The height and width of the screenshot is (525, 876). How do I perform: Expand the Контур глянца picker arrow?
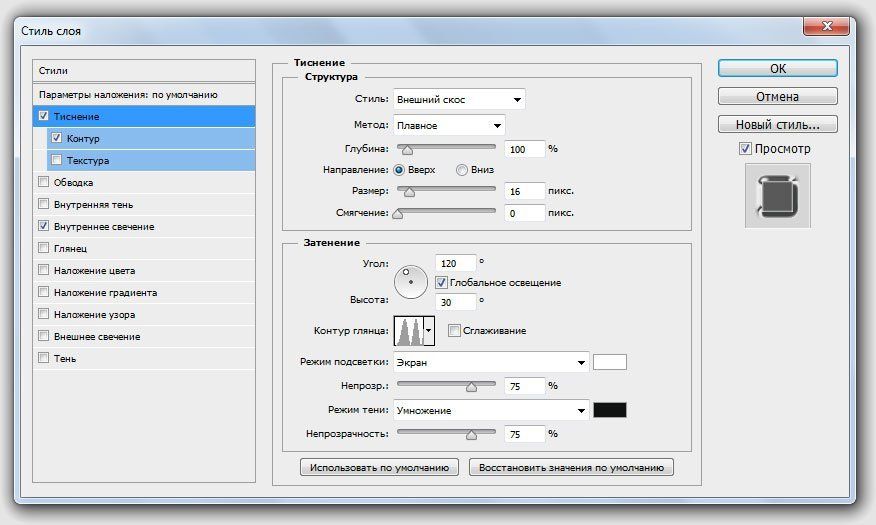tap(429, 331)
